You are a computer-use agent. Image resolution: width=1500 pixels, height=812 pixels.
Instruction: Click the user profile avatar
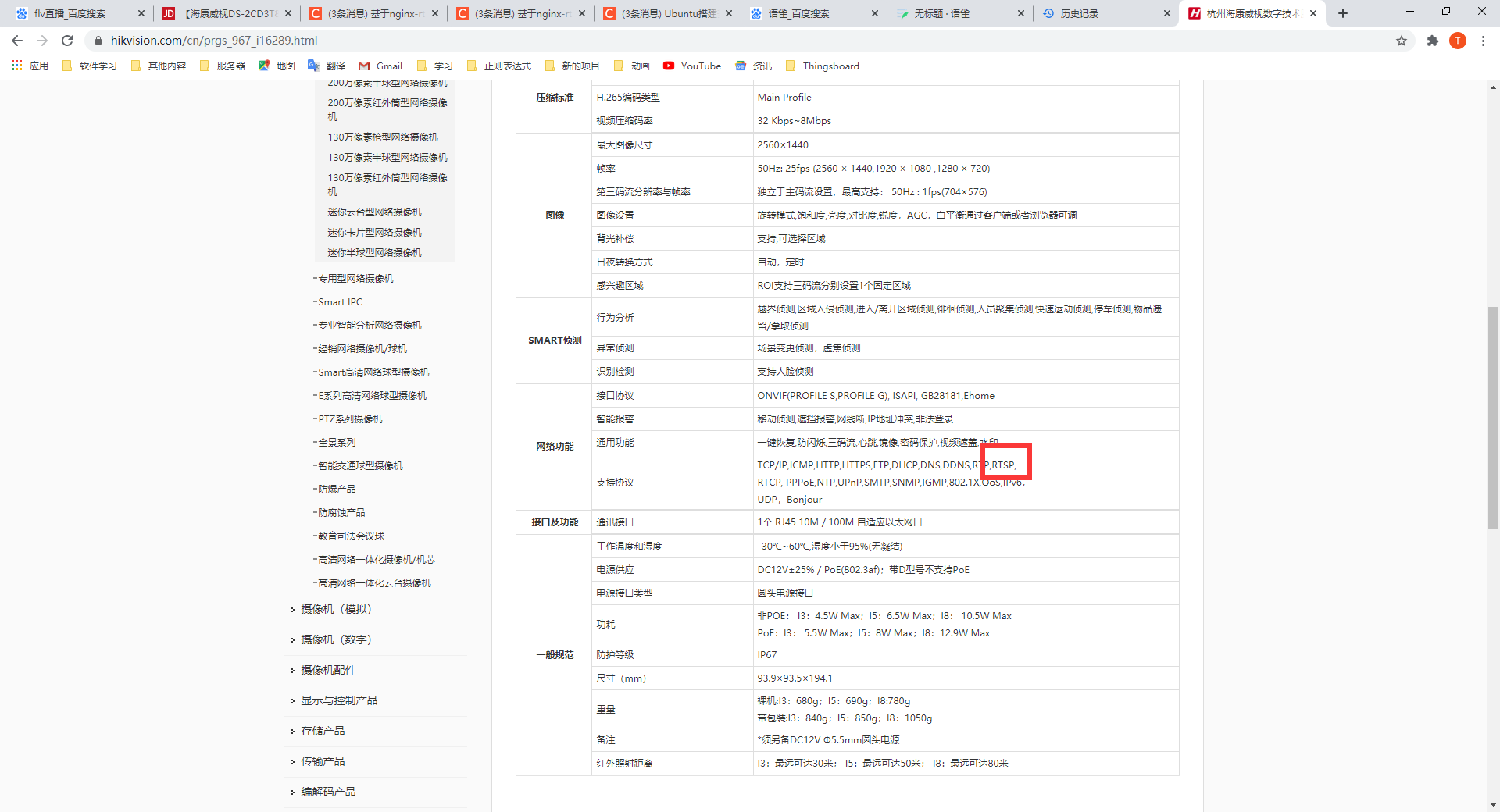point(1457,41)
